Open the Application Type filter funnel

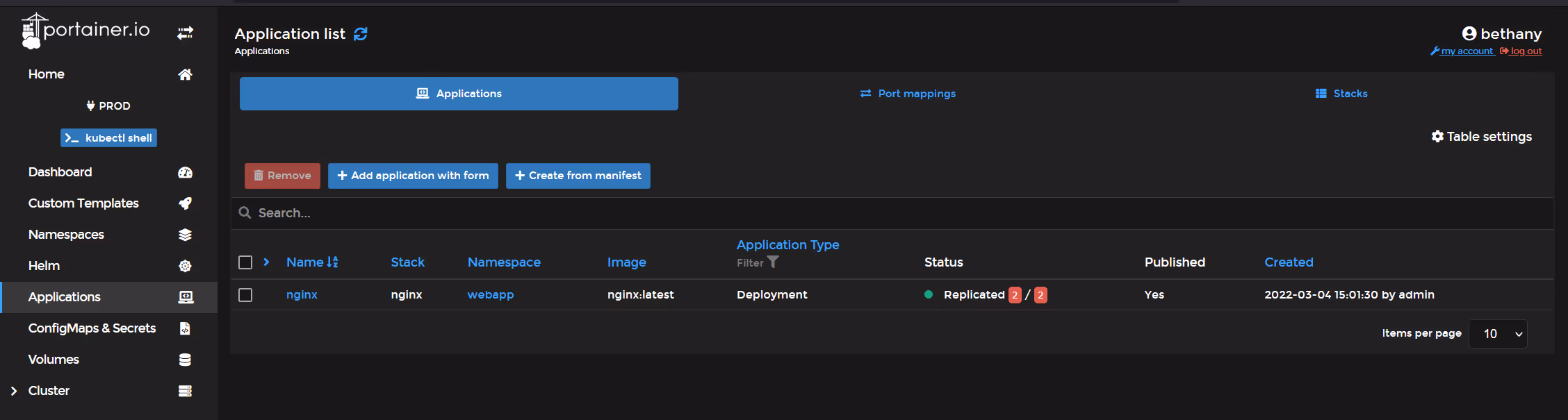(772, 262)
